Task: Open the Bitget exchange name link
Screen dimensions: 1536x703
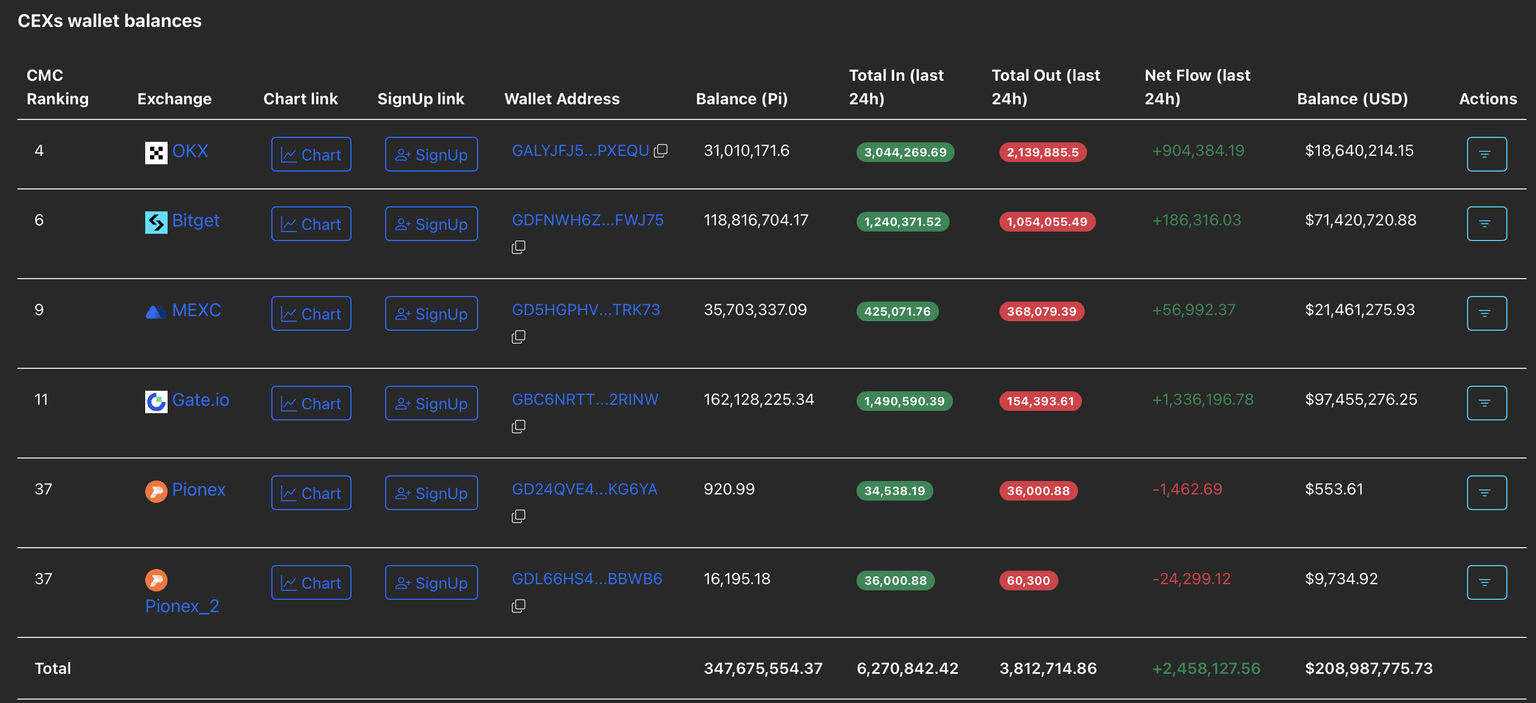Action: (195, 221)
